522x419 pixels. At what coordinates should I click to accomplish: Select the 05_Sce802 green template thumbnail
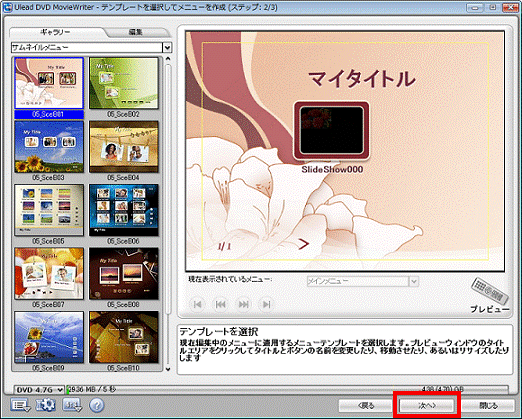click(124, 83)
